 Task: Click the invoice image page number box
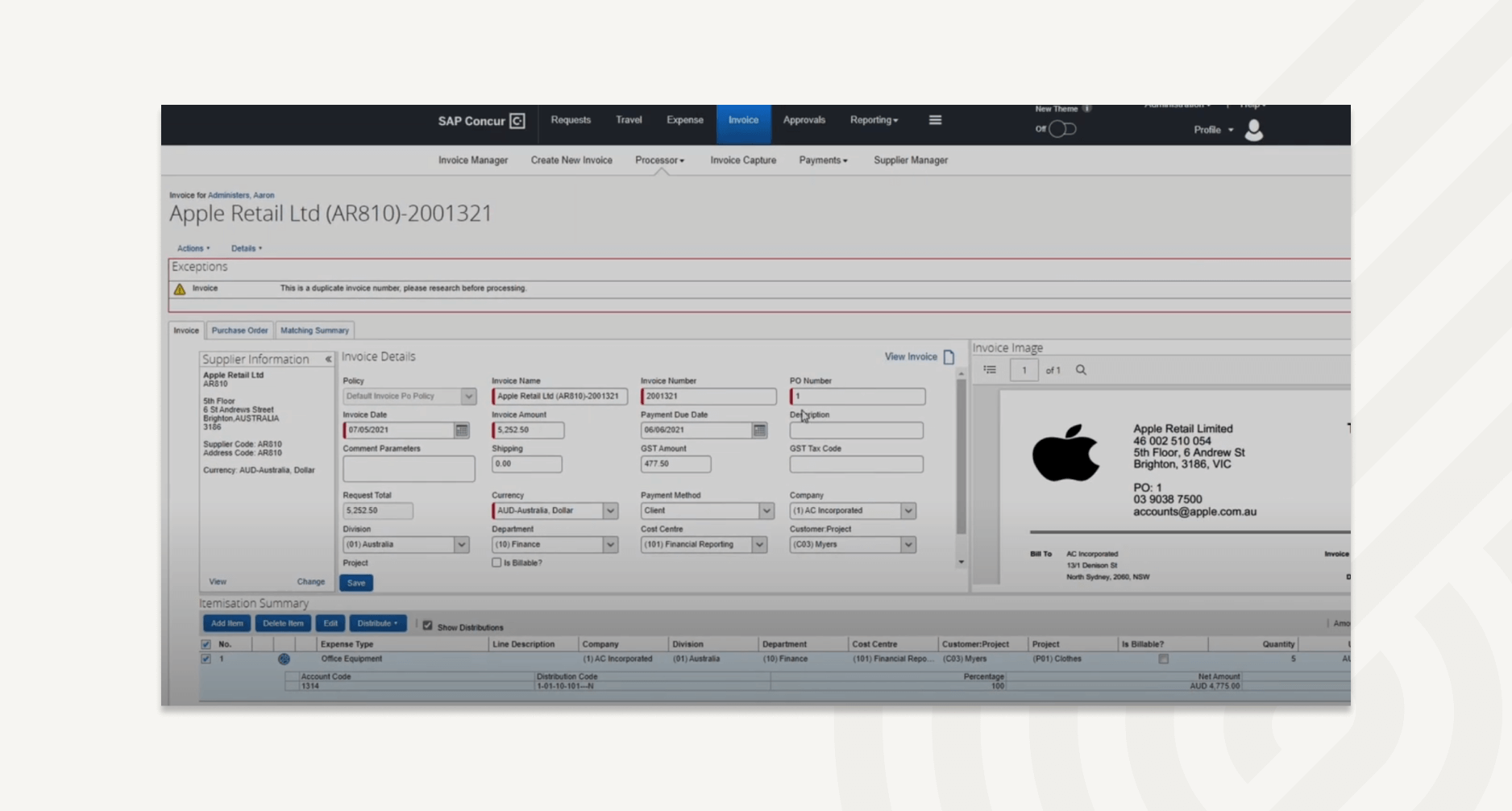(x=1024, y=370)
